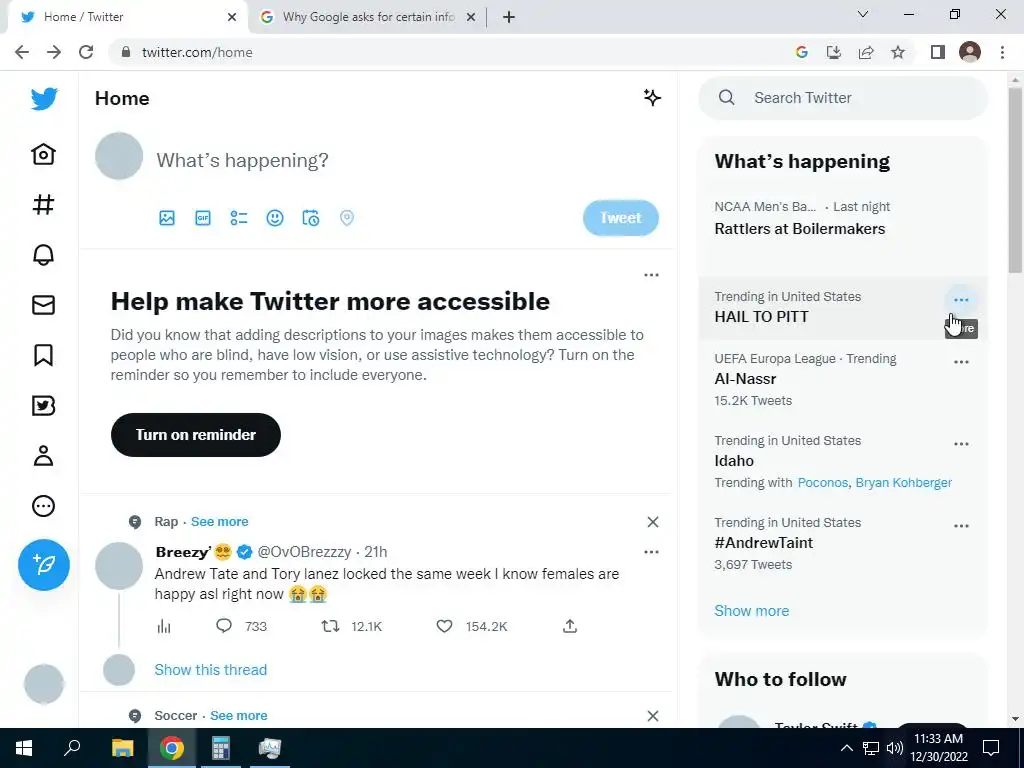This screenshot has height=768, width=1024.
Task: Click the round blue compose Tweet button
Action: click(44, 565)
